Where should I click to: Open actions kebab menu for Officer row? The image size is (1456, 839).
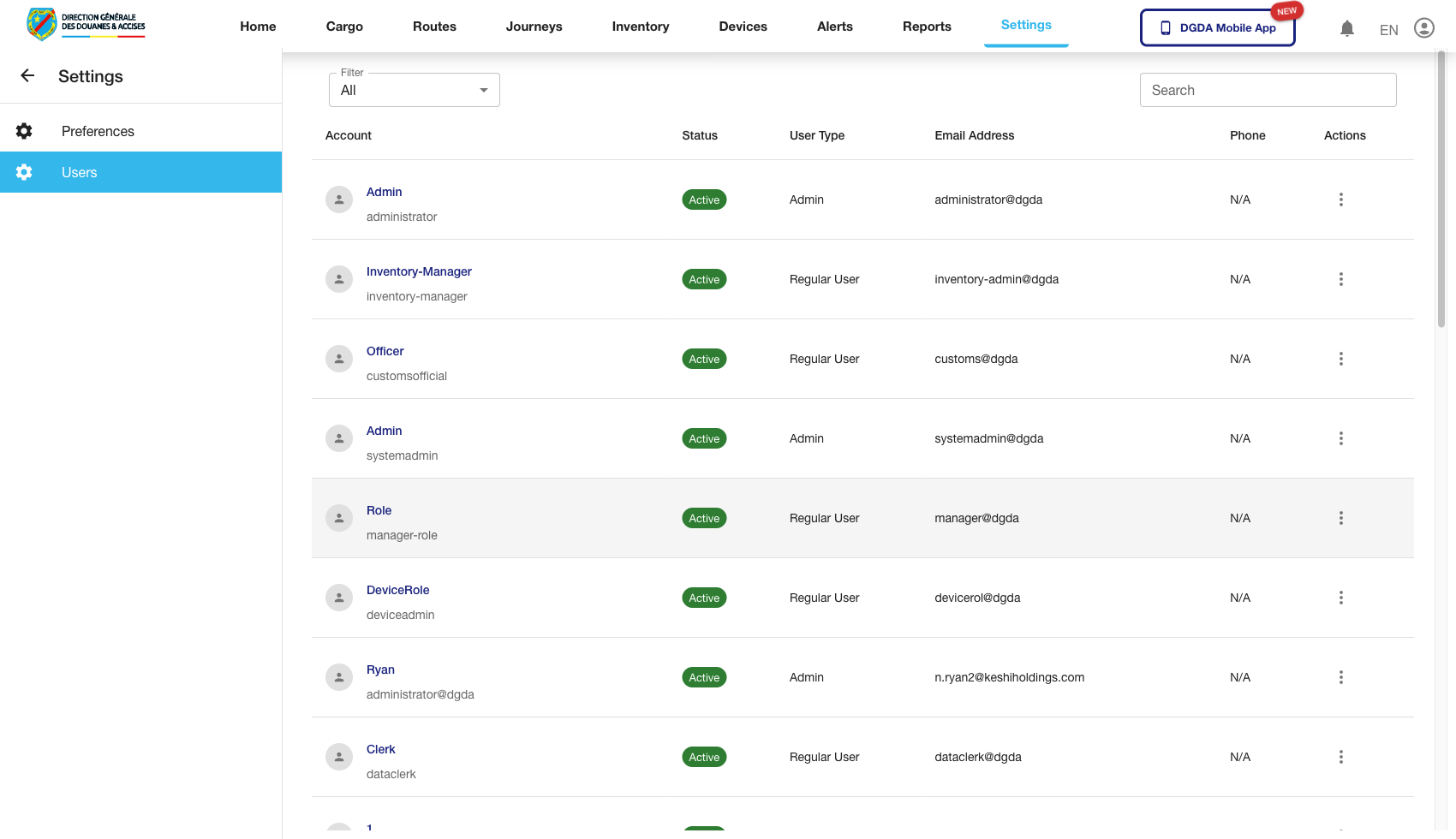tap(1341, 359)
